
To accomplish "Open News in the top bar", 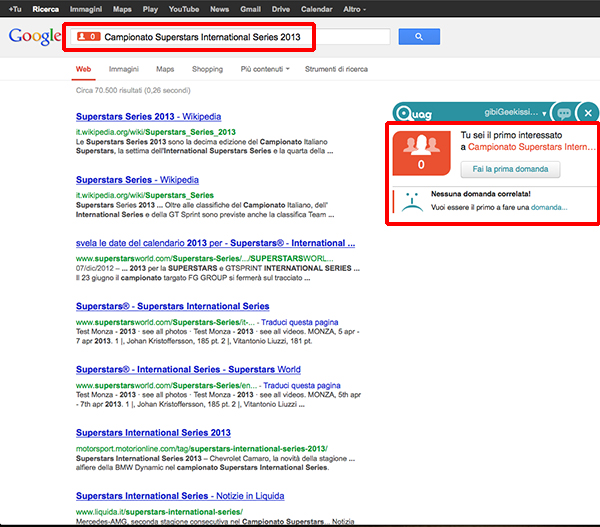I will click(219, 9).
